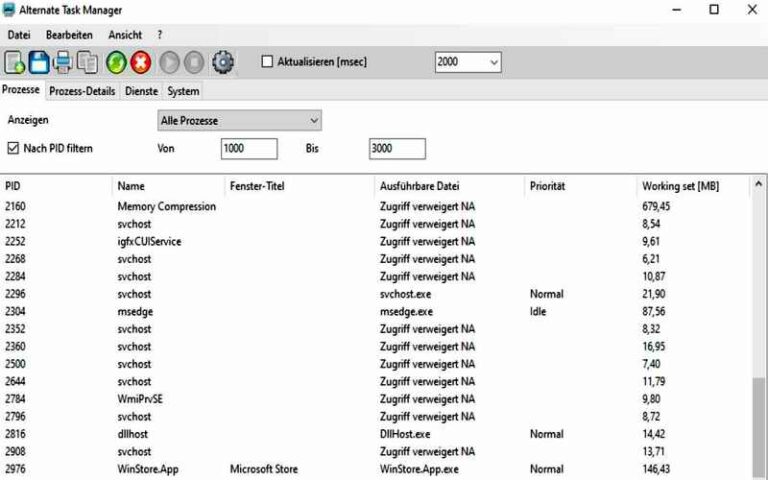
Task: Click PID 2352 in the list
Action: click(15, 329)
